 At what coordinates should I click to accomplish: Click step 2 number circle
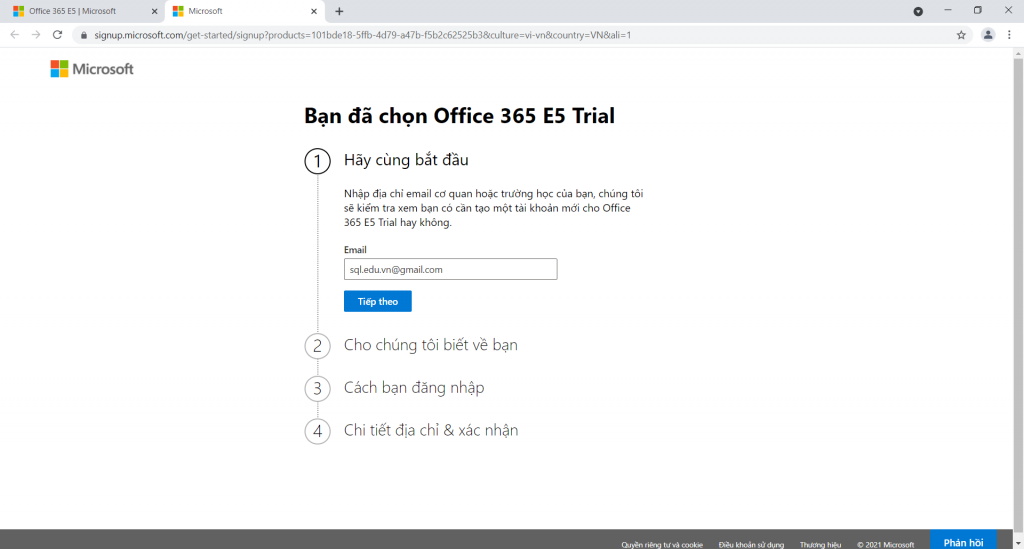point(317,346)
